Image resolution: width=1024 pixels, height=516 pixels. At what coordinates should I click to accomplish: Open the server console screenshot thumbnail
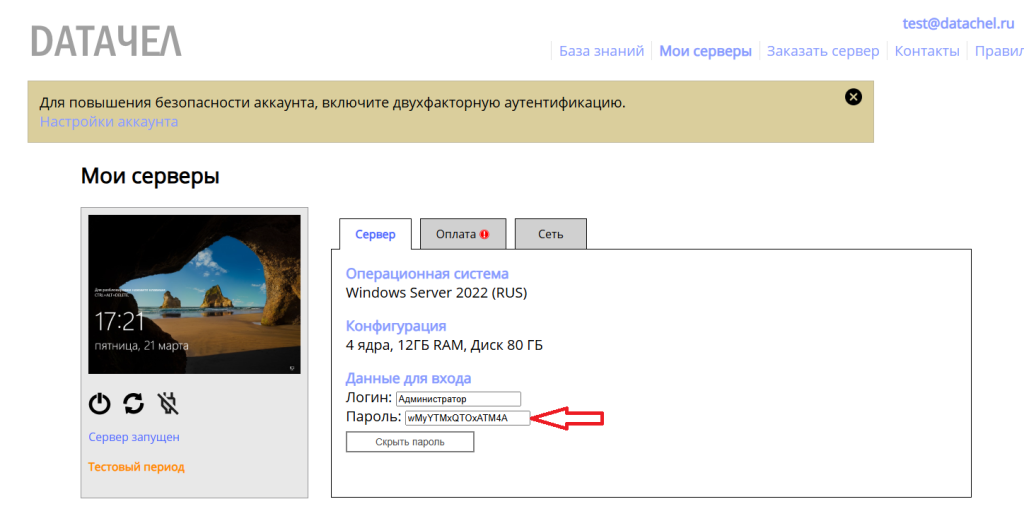coord(194,294)
